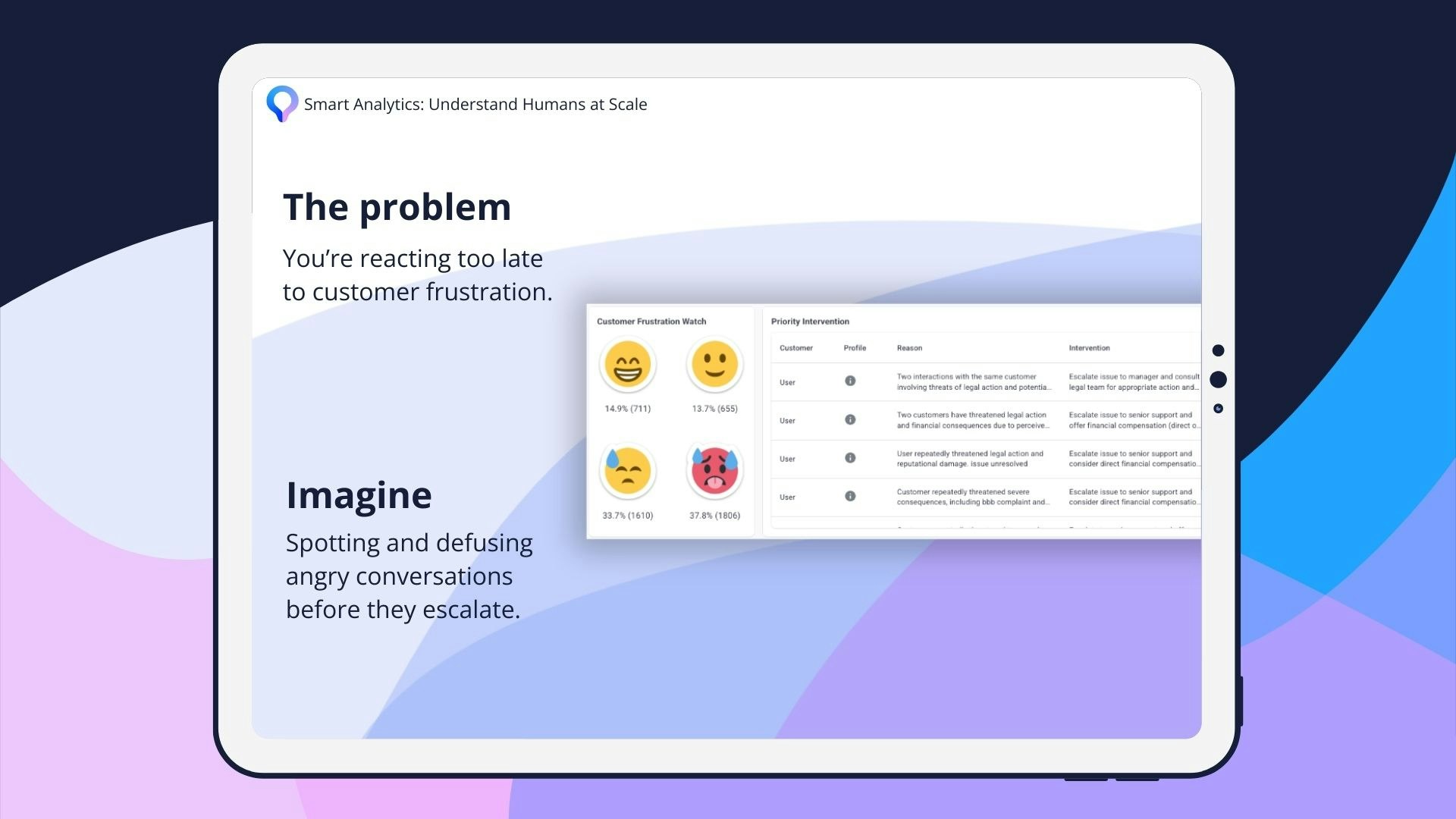Click the slightly smiling face emoji

(x=714, y=365)
